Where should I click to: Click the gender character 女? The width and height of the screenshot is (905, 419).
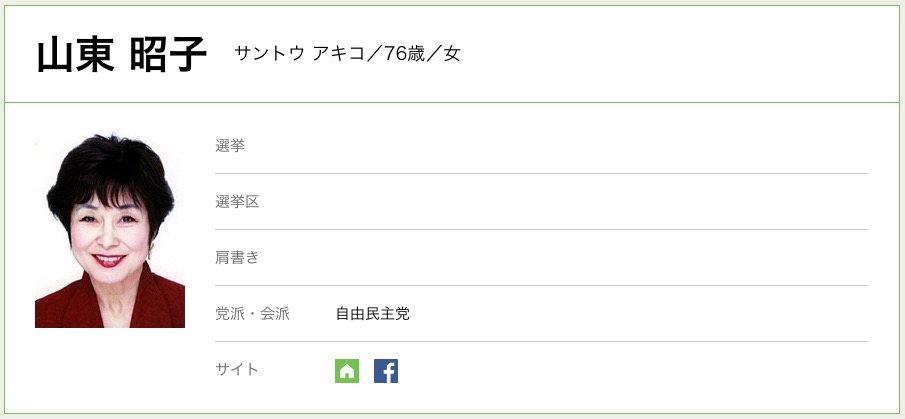click(452, 54)
